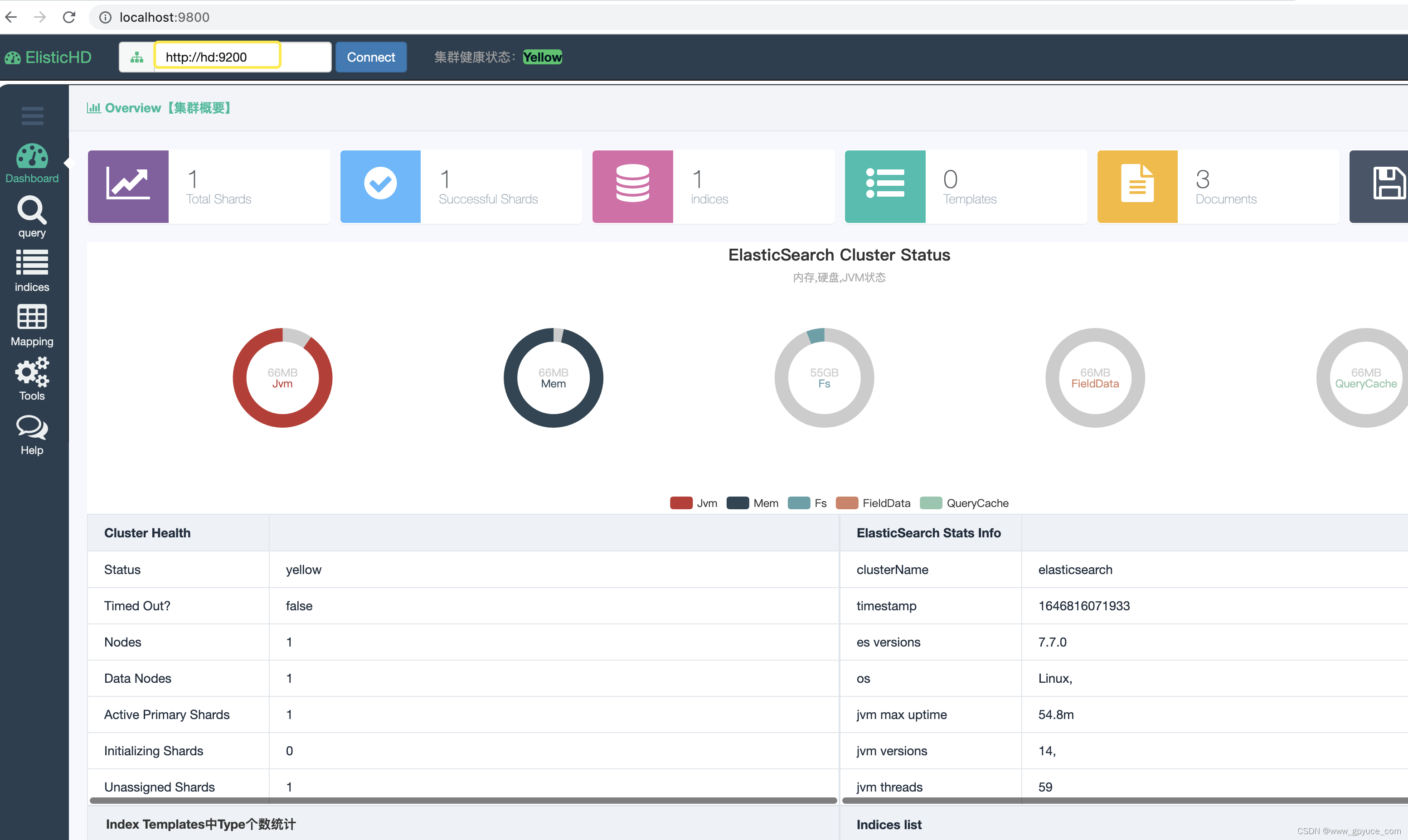
Task: Open the Dashboard panel in sidebar
Action: coord(32,164)
